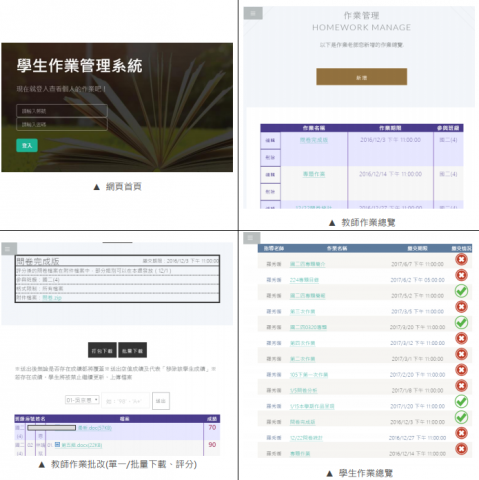Click '2016/12/14 下午 11:00:00' in teacher table
This screenshot has width=479, height=480.
(x=390, y=174)
